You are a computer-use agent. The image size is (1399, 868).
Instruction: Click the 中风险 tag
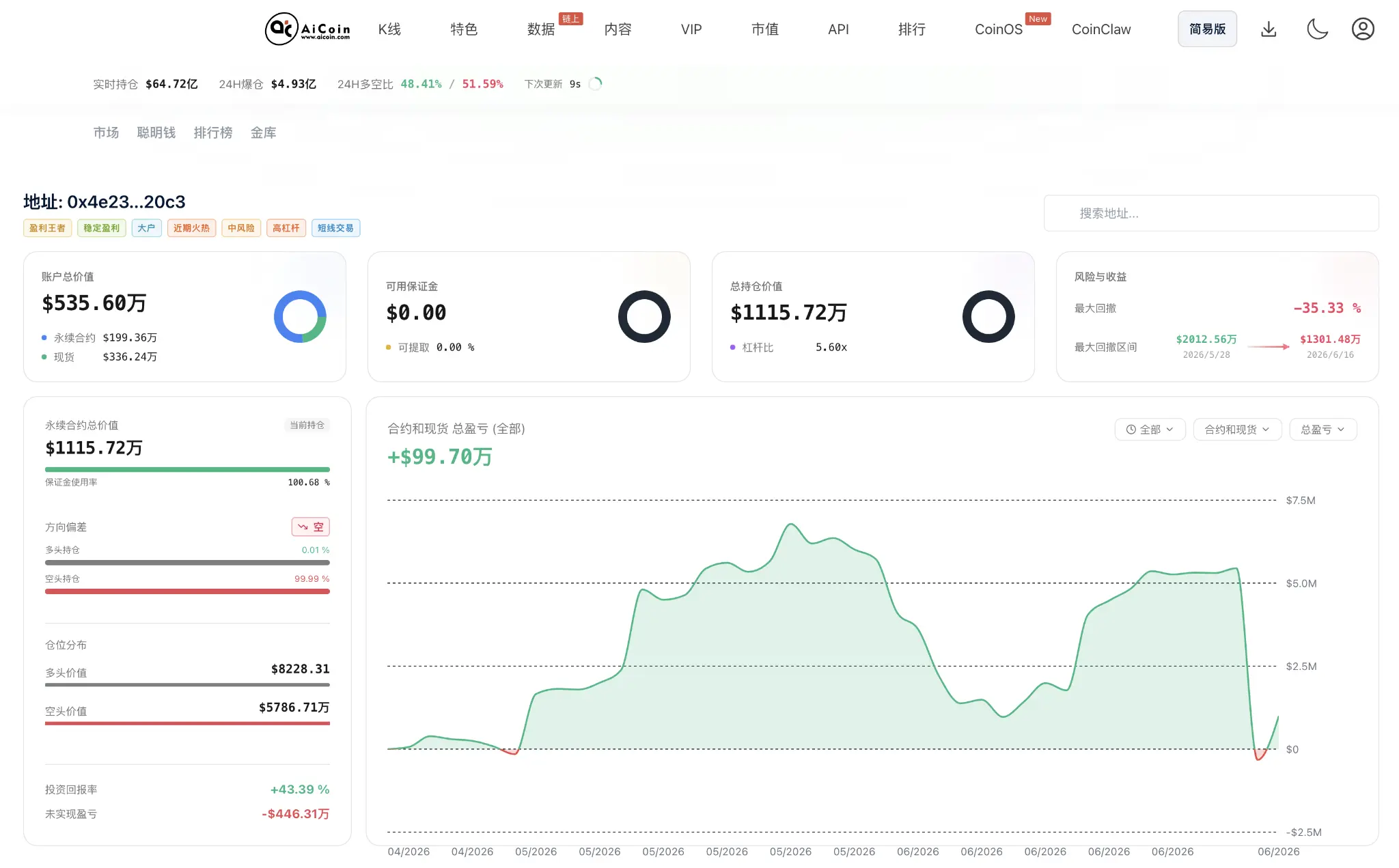241,228
